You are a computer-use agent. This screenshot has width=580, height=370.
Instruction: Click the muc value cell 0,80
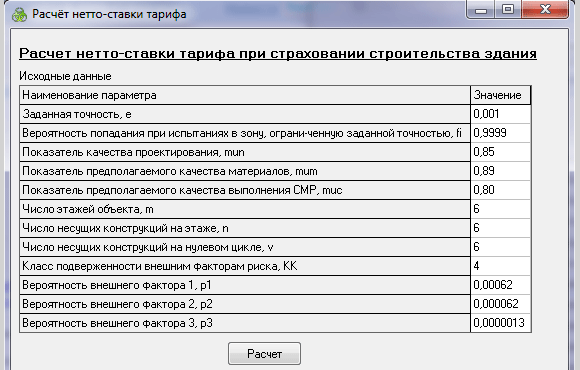point(500,190)
